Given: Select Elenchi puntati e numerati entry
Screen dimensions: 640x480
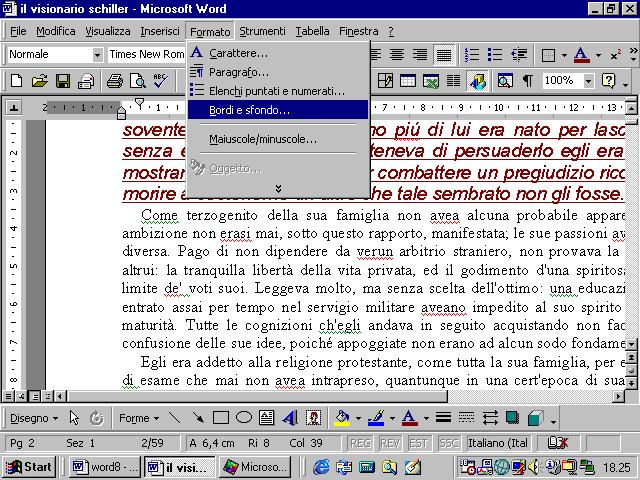Looking at the screenshot, I should coord(278,91).
